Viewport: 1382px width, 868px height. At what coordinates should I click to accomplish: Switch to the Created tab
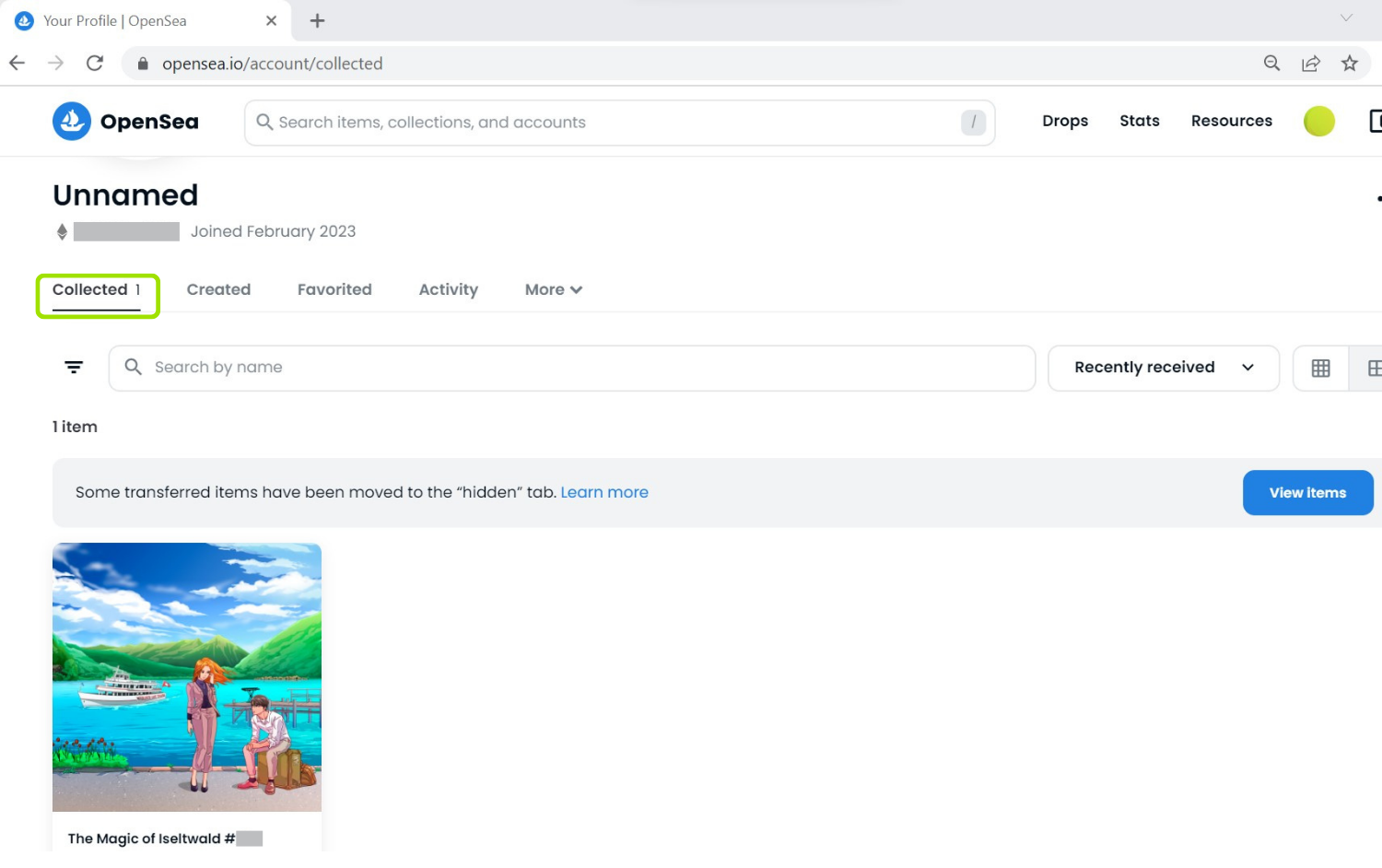coord(218,289)
